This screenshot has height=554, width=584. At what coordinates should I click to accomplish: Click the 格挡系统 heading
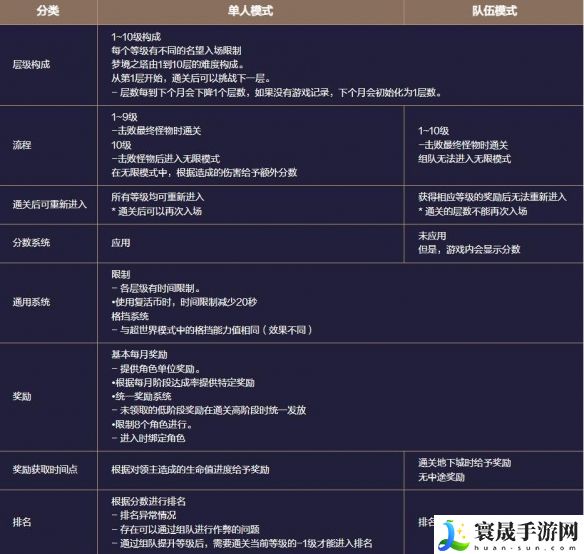[x=130, y=316]
